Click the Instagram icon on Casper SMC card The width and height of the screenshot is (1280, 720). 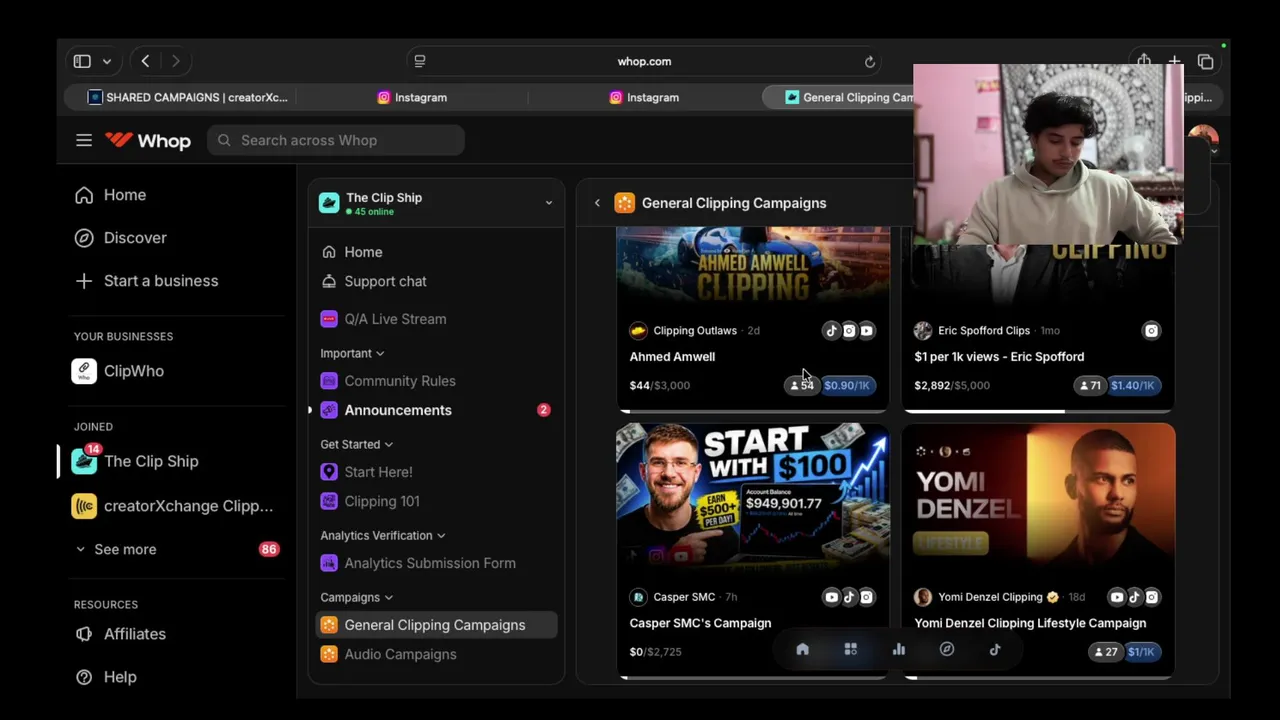point(867,597)
